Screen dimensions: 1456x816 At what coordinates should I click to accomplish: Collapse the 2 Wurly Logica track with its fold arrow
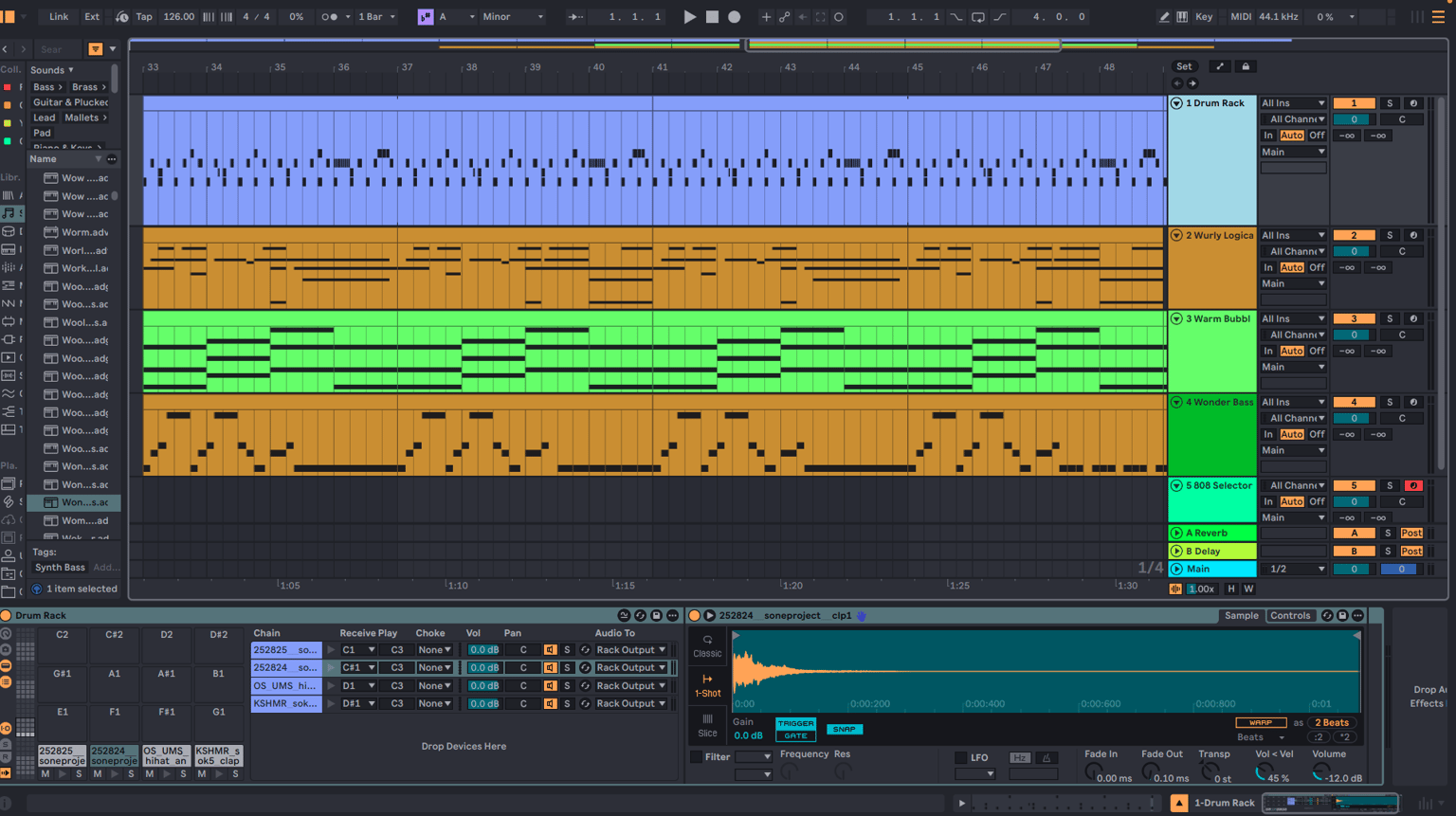pos(1176,236)
